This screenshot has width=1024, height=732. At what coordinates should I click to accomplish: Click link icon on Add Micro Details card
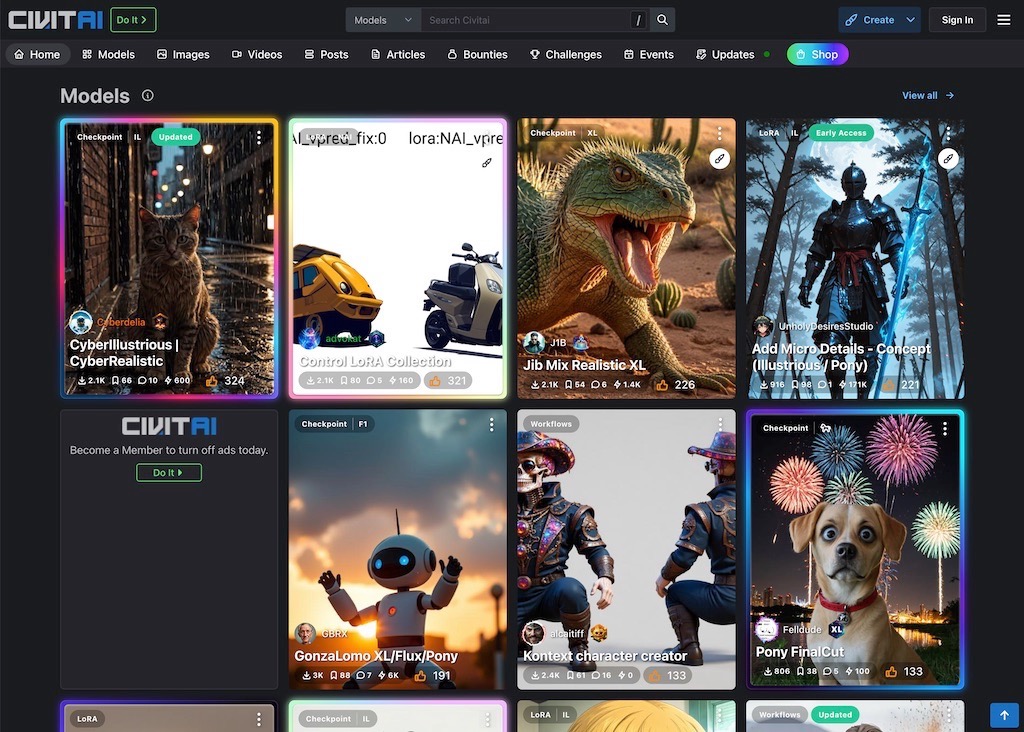948,158
